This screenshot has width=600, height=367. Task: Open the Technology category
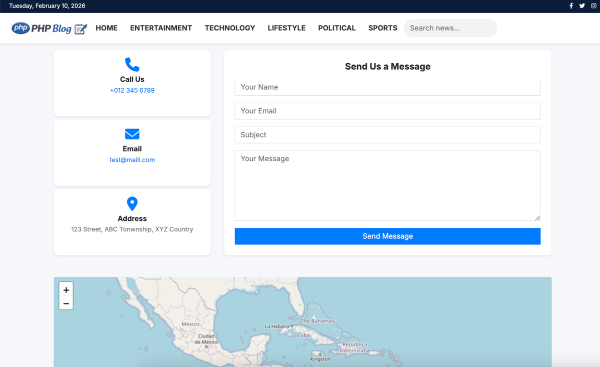point(230,28)
